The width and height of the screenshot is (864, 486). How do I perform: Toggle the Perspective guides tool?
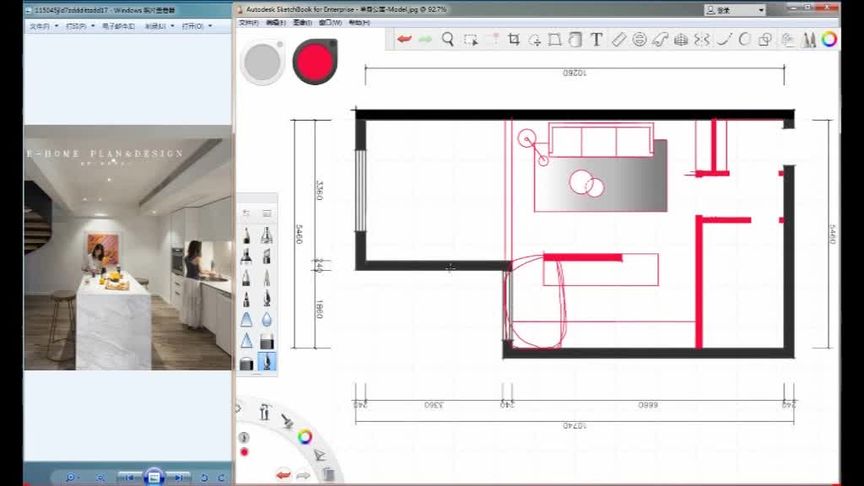tap(681, 39)
